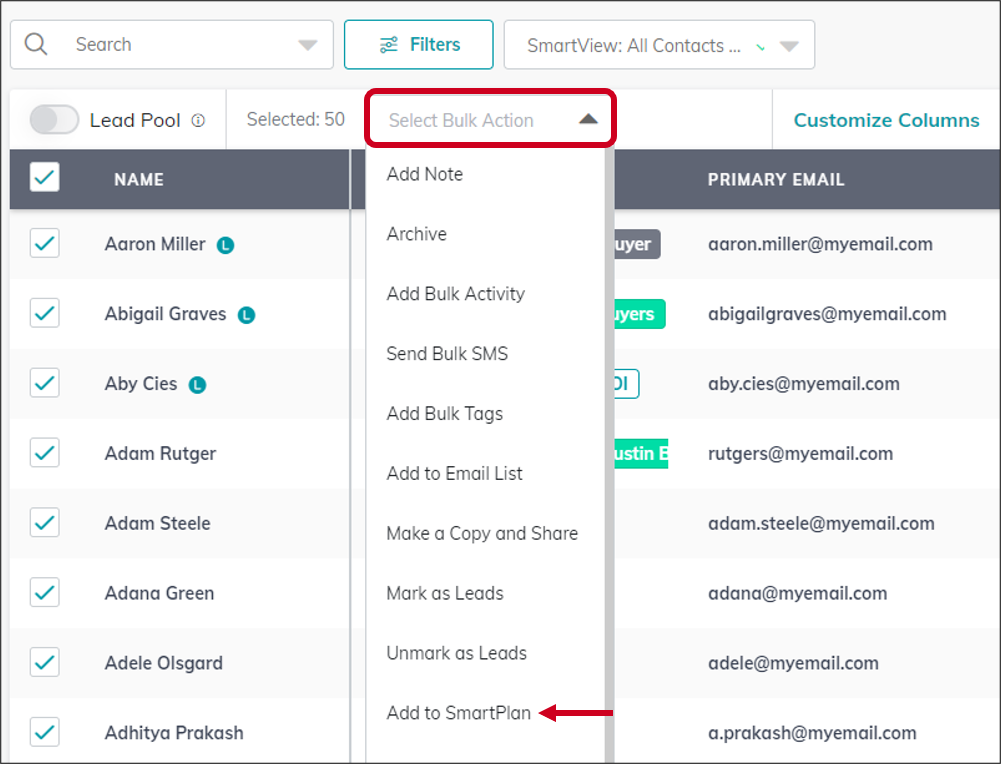The height and width of the screenshot is (764, 1001).
Task: Toggle the Lead Pool switch
Action: pos(54,119)
